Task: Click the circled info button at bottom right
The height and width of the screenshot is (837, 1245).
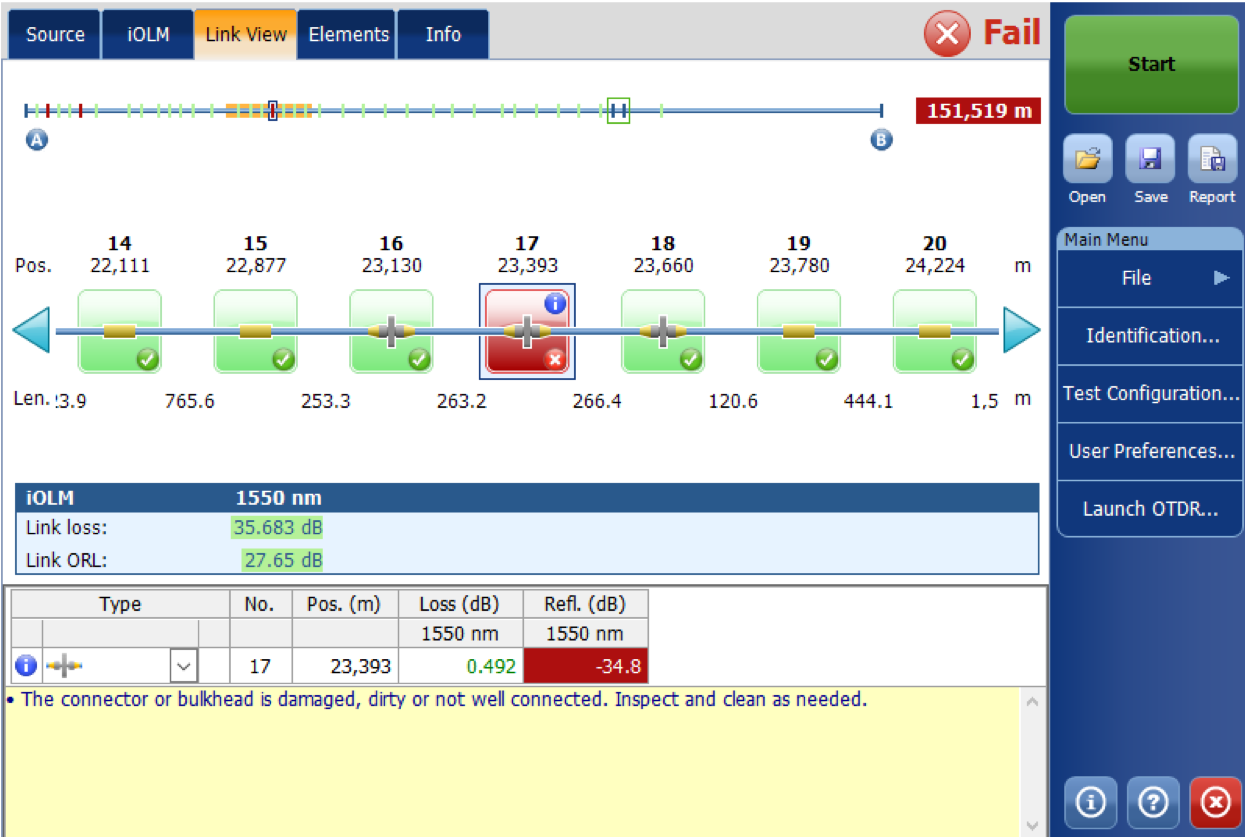Action: point(1090,801)
